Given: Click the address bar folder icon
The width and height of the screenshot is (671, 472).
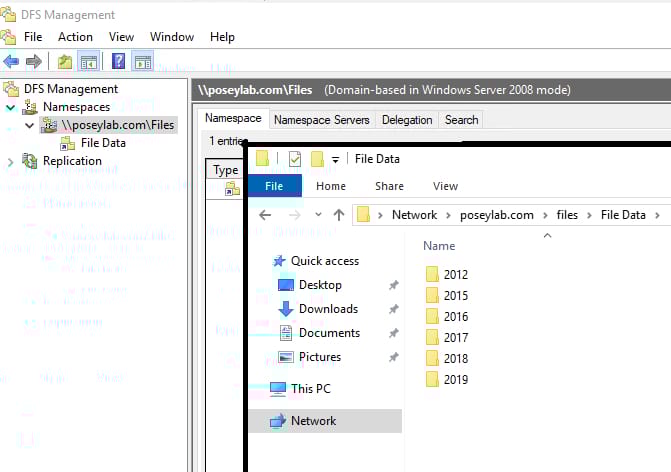Looking at the screenshot, I should 363,214.
